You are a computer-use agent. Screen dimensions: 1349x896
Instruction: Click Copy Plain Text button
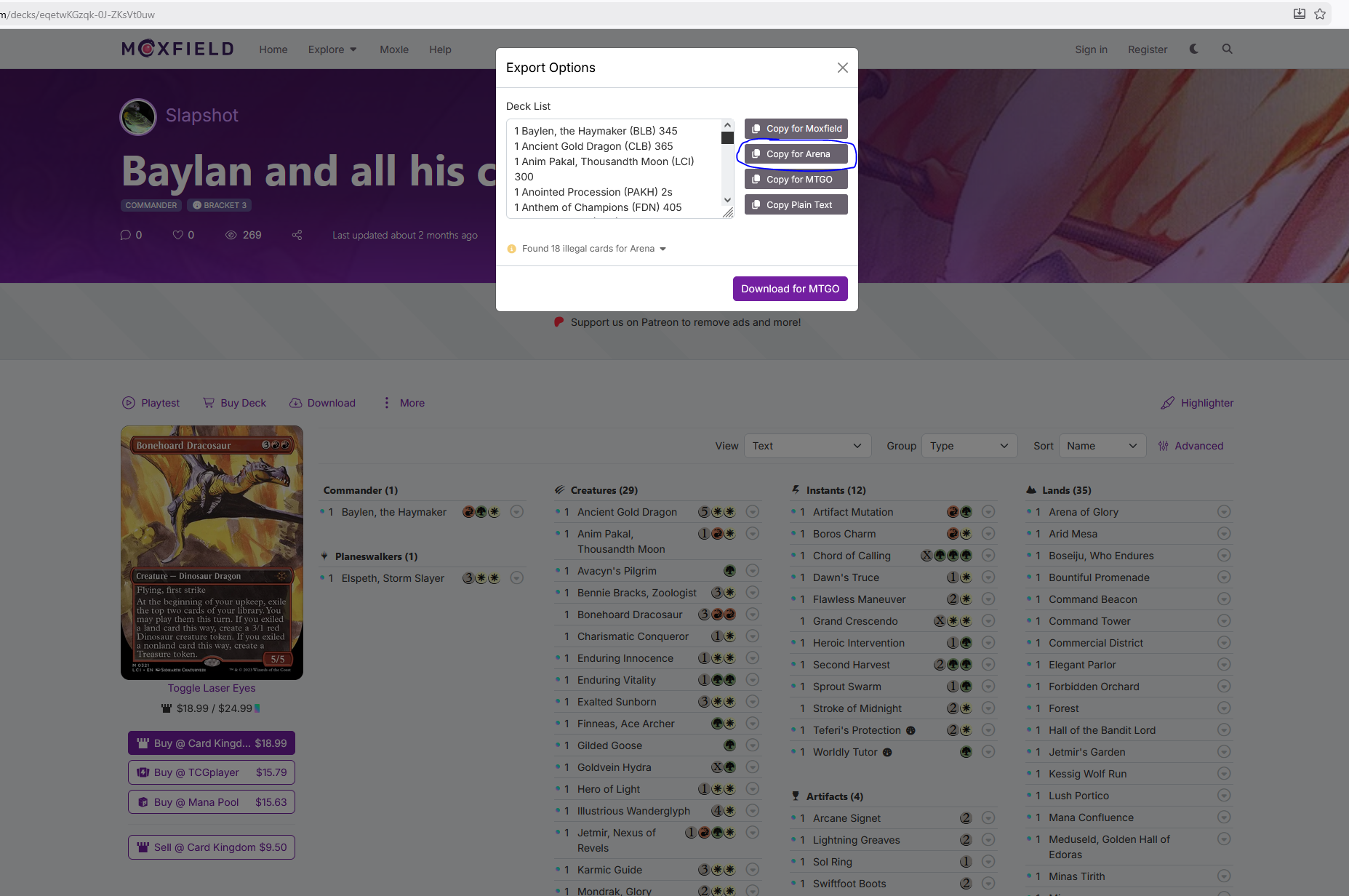[796, 205]
